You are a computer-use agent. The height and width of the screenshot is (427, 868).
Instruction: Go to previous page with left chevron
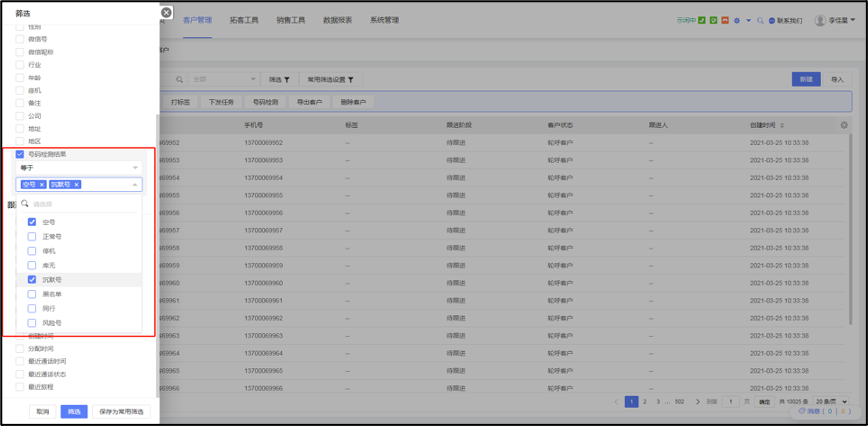(x=617, y=402)
